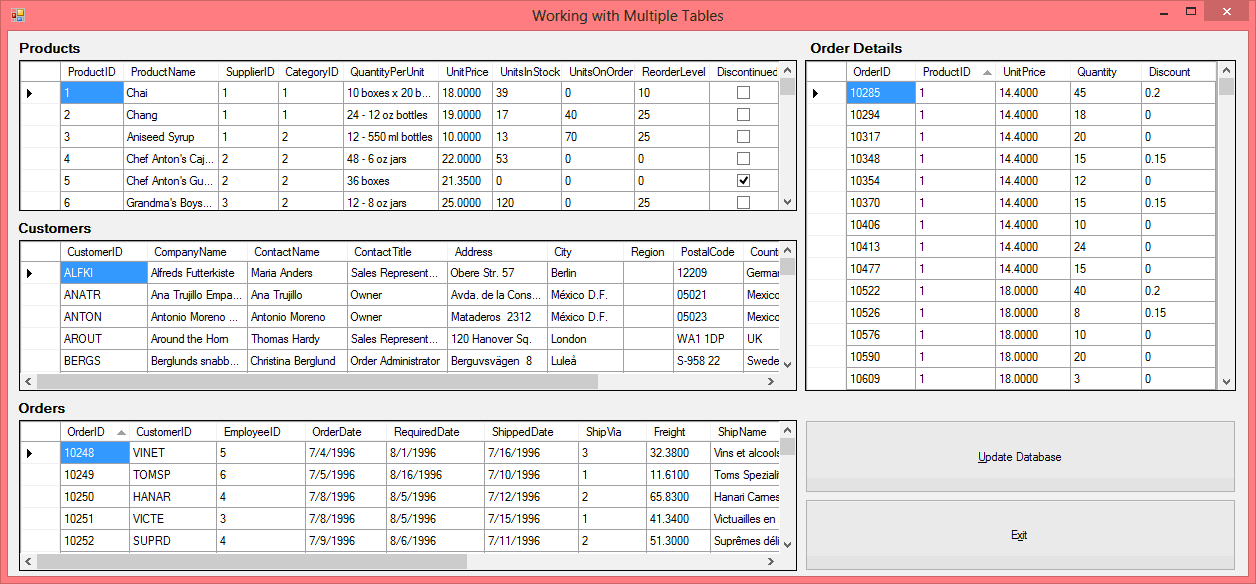This screenshot has height=584, width=1256.
Task: Toggle Discontinued checkbox for Aniseed Syrup row
Action: [743, 136]
